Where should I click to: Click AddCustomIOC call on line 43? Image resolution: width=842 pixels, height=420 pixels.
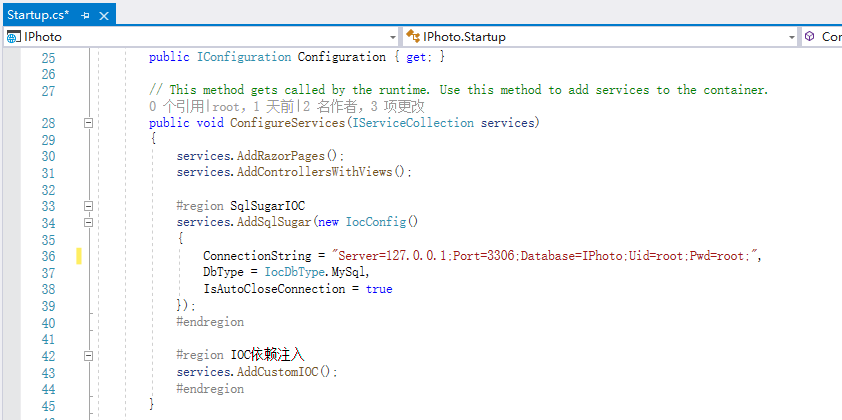(278, 372)
